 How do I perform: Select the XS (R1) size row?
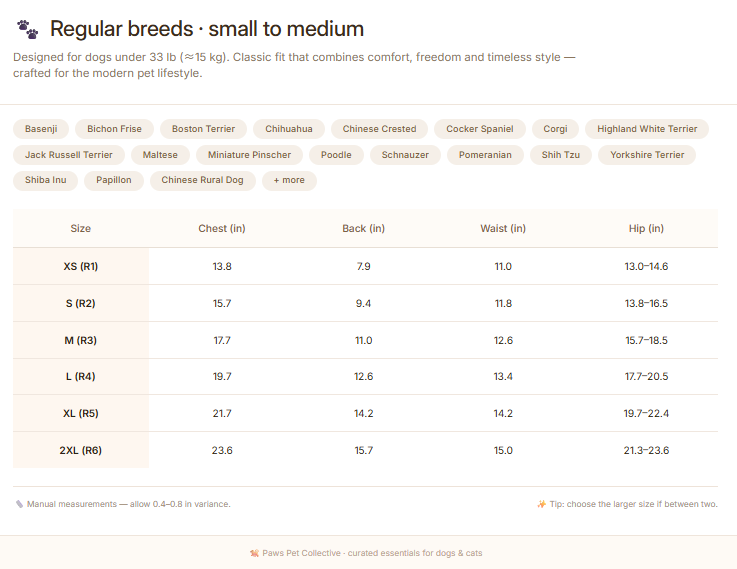click(x=365, y=266)
